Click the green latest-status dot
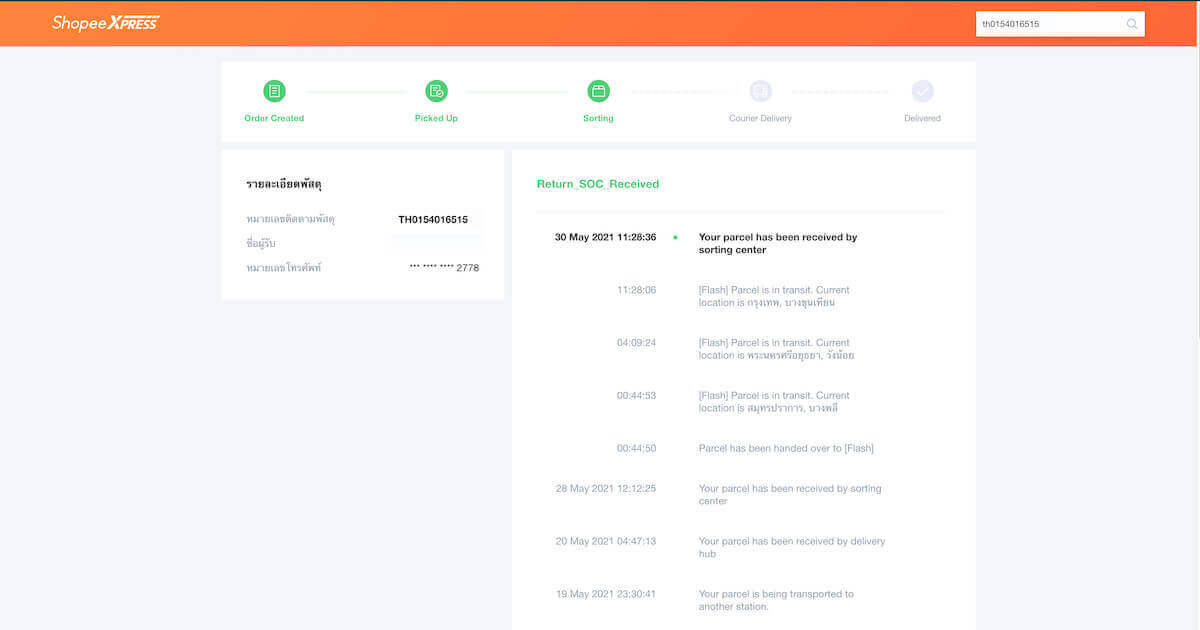1200x630 pixels. pyautogui.click(x=675, y=238)
